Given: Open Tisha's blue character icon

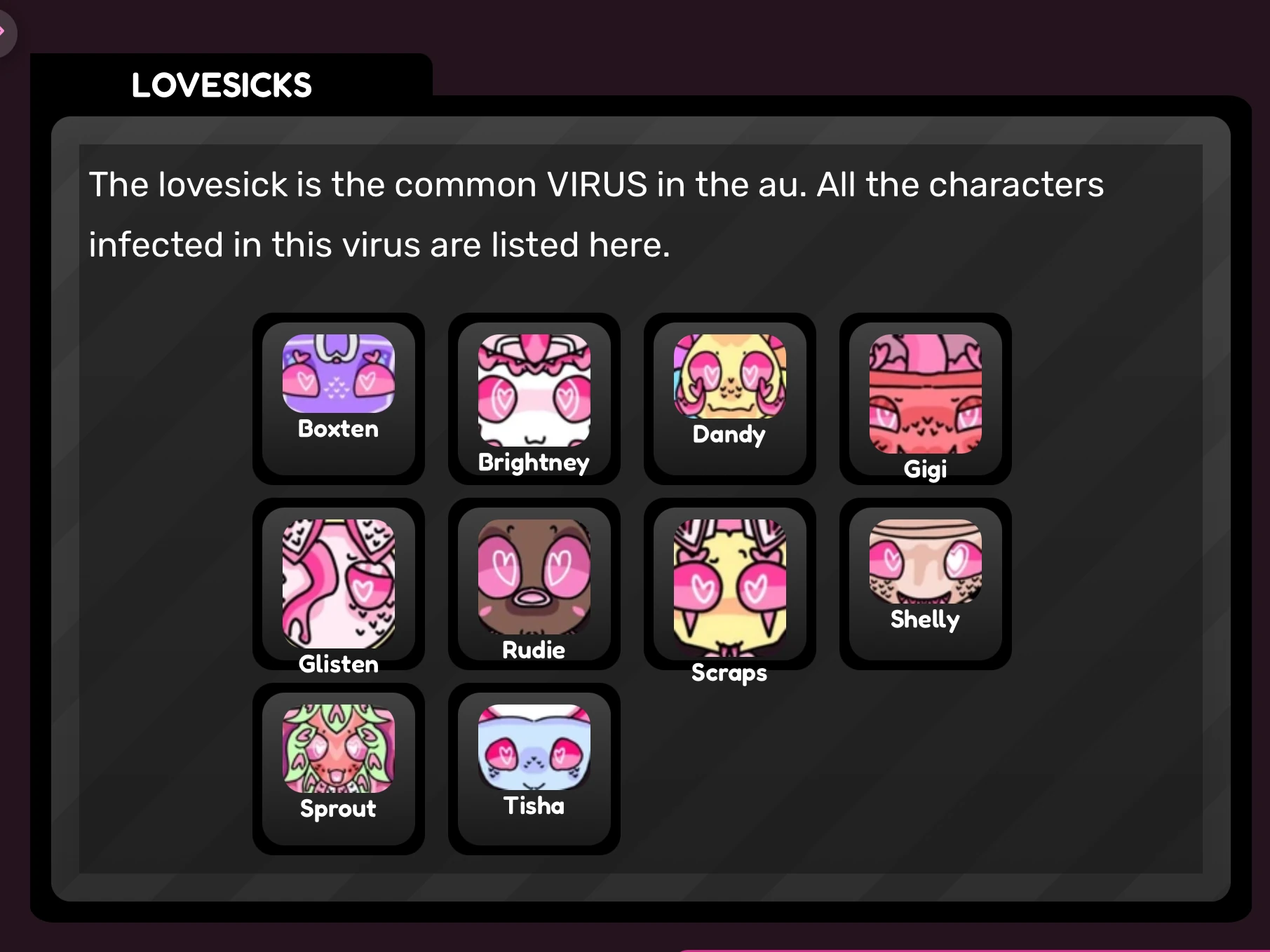Looking at the screenshot, I should click(534, 747).
